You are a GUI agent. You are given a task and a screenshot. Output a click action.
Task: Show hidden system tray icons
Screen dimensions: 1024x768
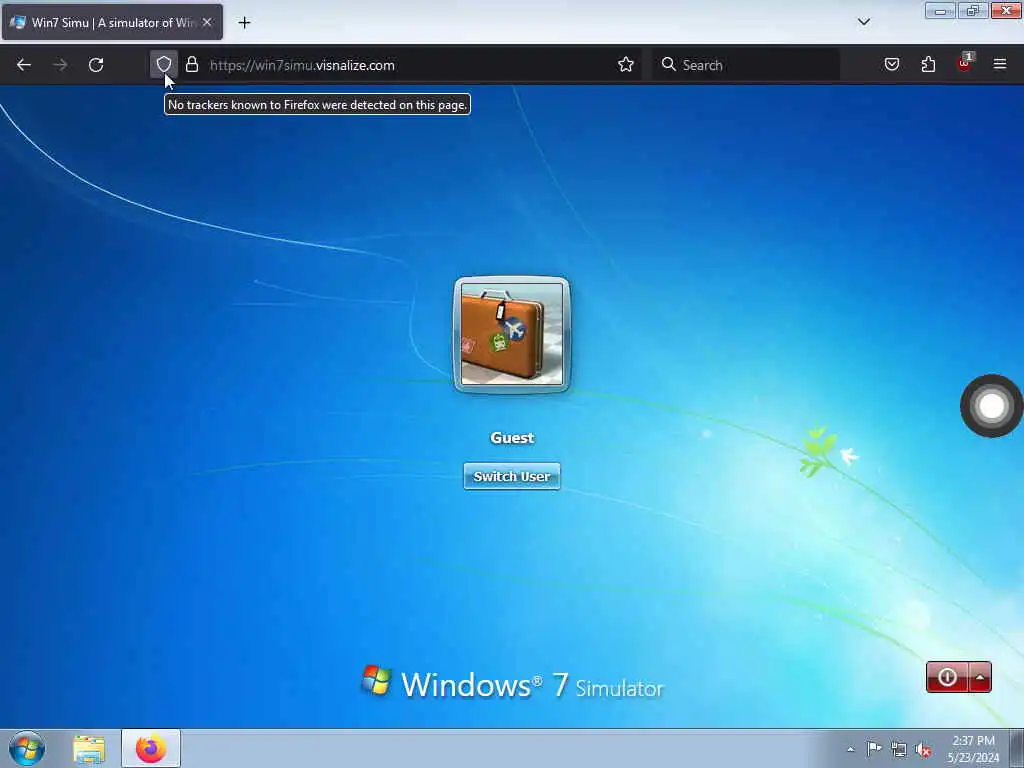850,749
